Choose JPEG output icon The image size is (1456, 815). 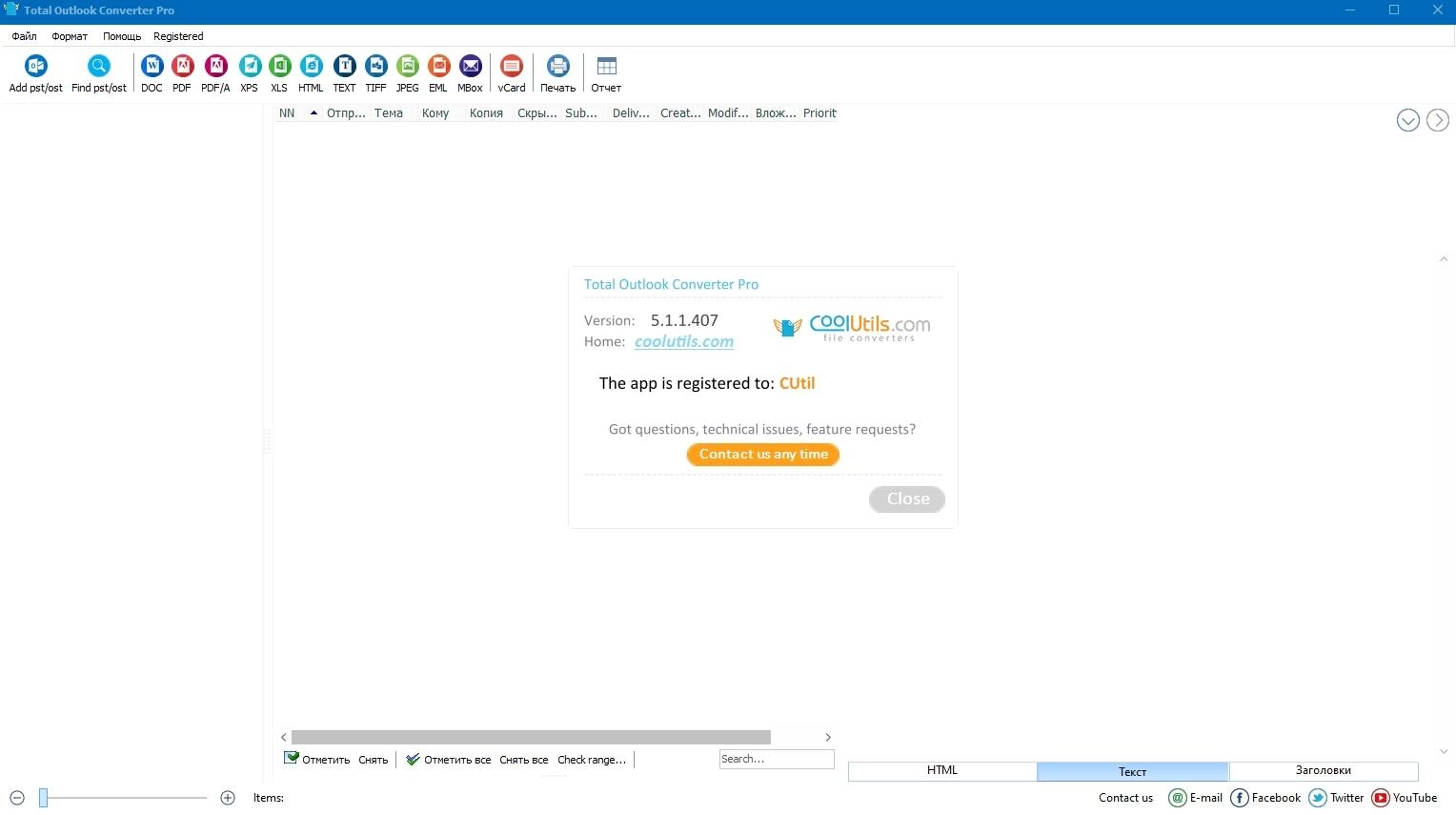pos(408,73)
